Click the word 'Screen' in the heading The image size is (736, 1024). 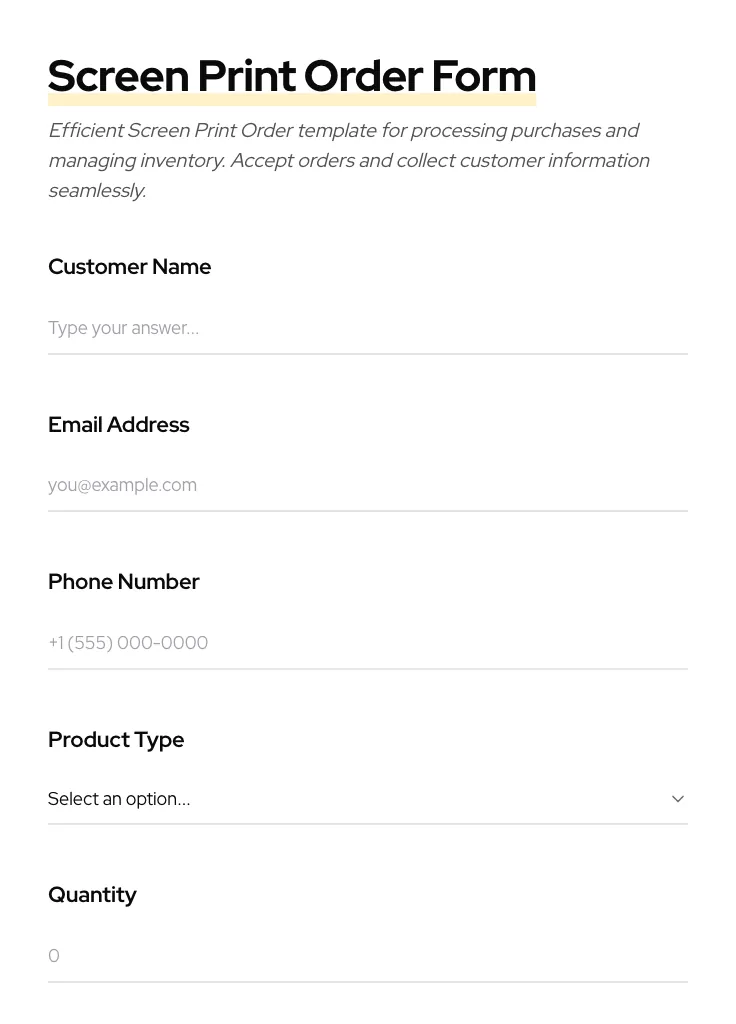(x=118, y=77)
